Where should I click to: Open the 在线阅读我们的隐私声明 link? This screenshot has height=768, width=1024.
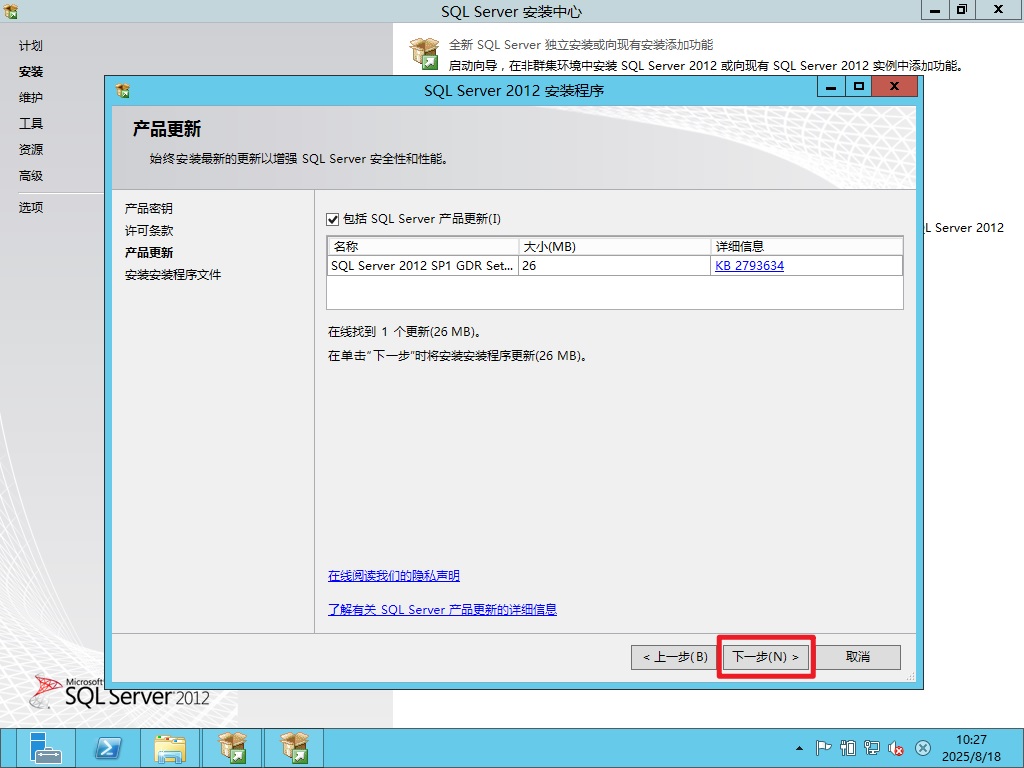394,575
